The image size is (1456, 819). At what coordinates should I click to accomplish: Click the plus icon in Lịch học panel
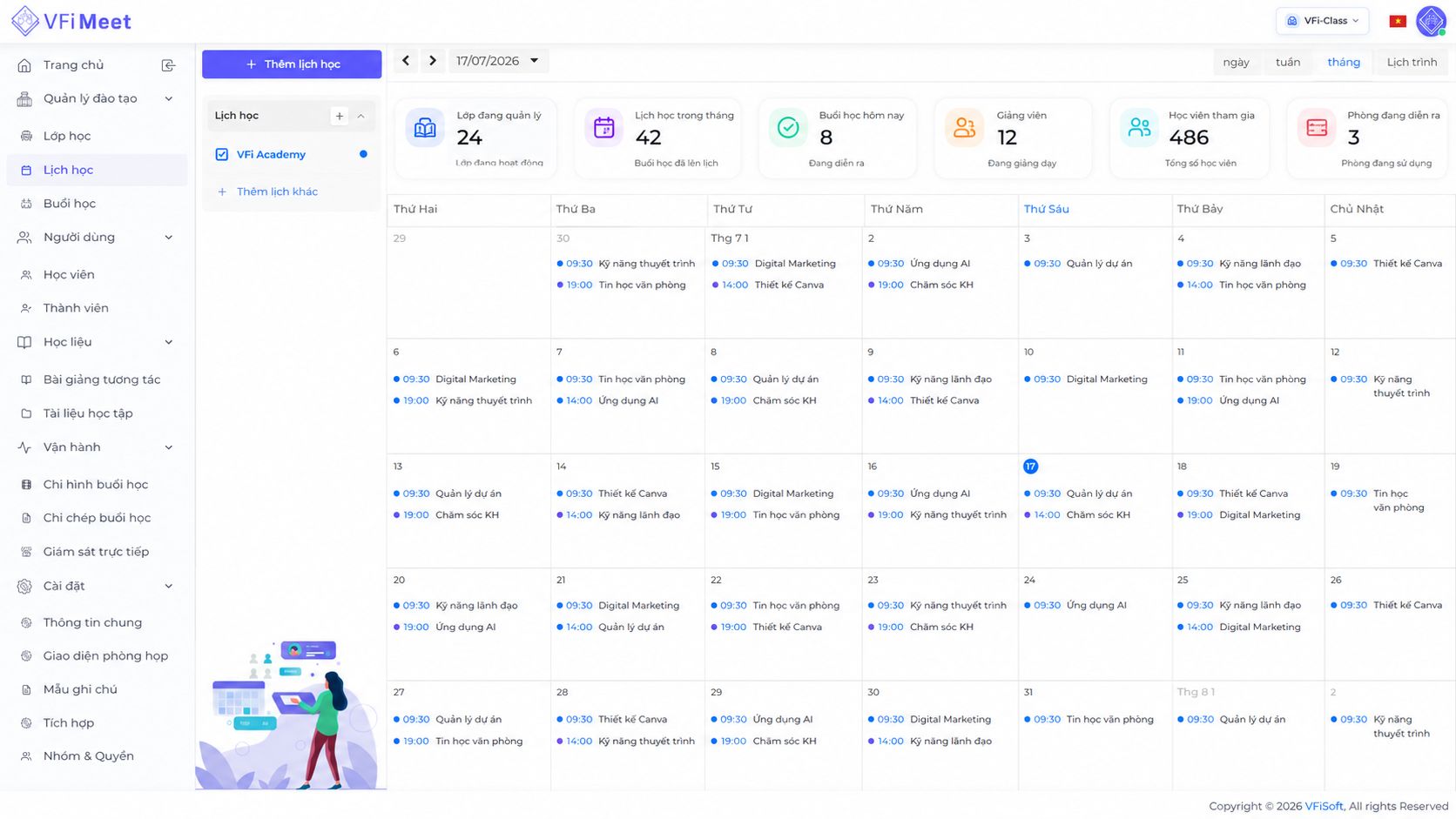(x=340, y=116)
